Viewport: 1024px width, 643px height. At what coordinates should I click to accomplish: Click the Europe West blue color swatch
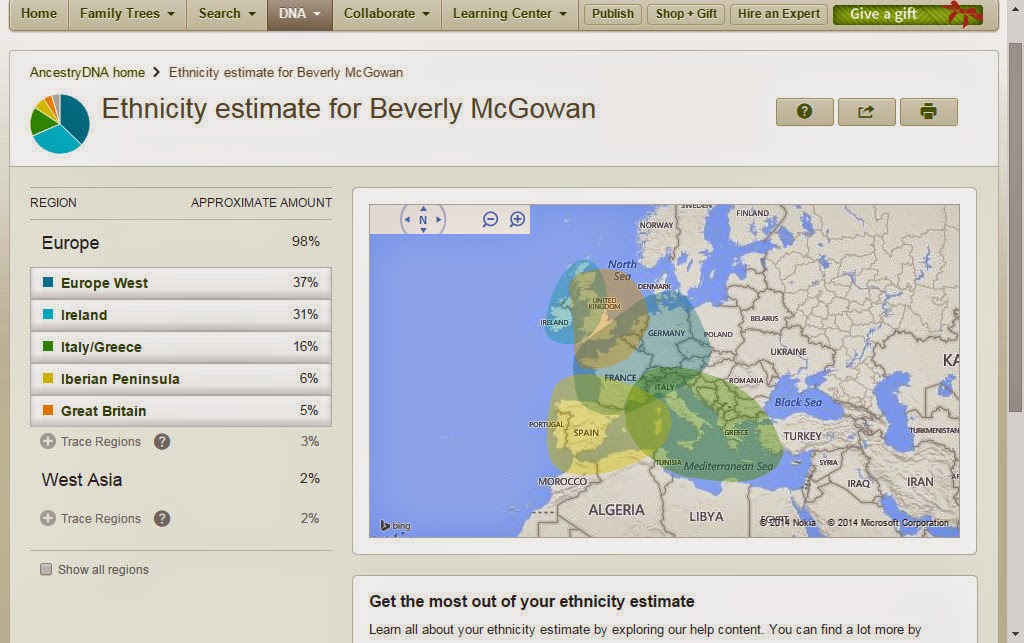pos(48,282)
